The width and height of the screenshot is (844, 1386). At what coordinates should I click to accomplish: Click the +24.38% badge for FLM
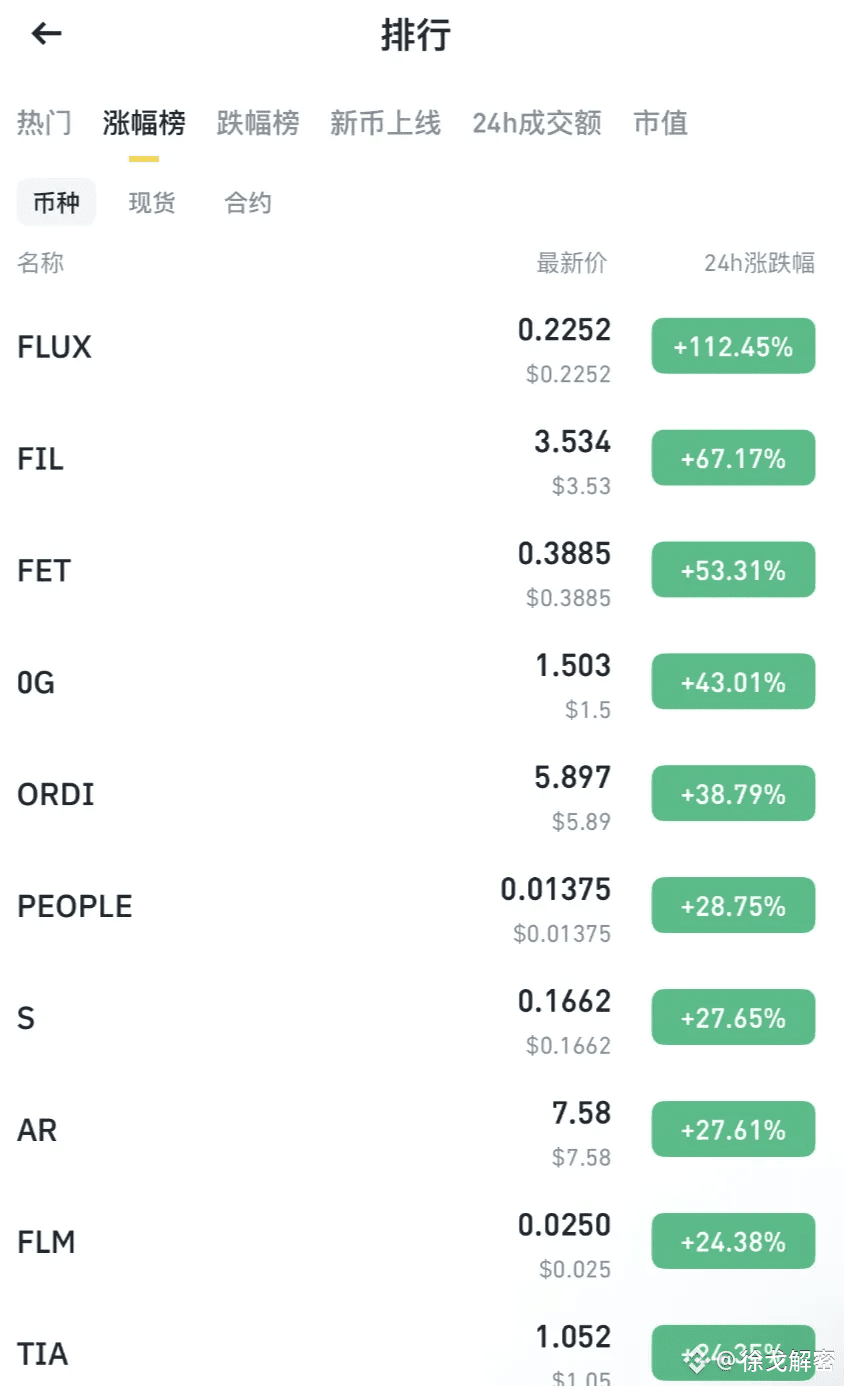tap(733, 1242)
